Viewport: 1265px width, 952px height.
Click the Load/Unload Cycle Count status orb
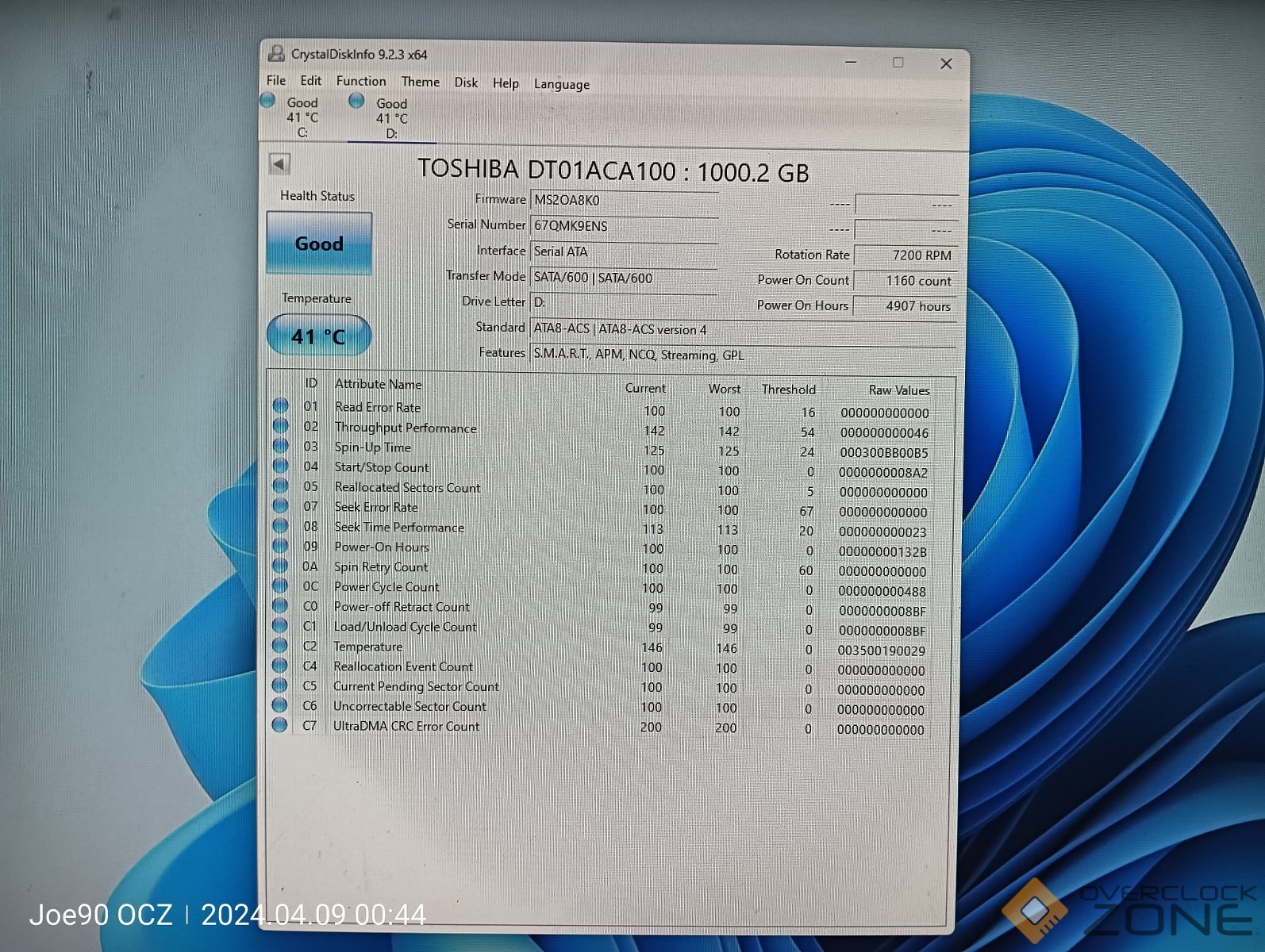click(x=280, y=625)
